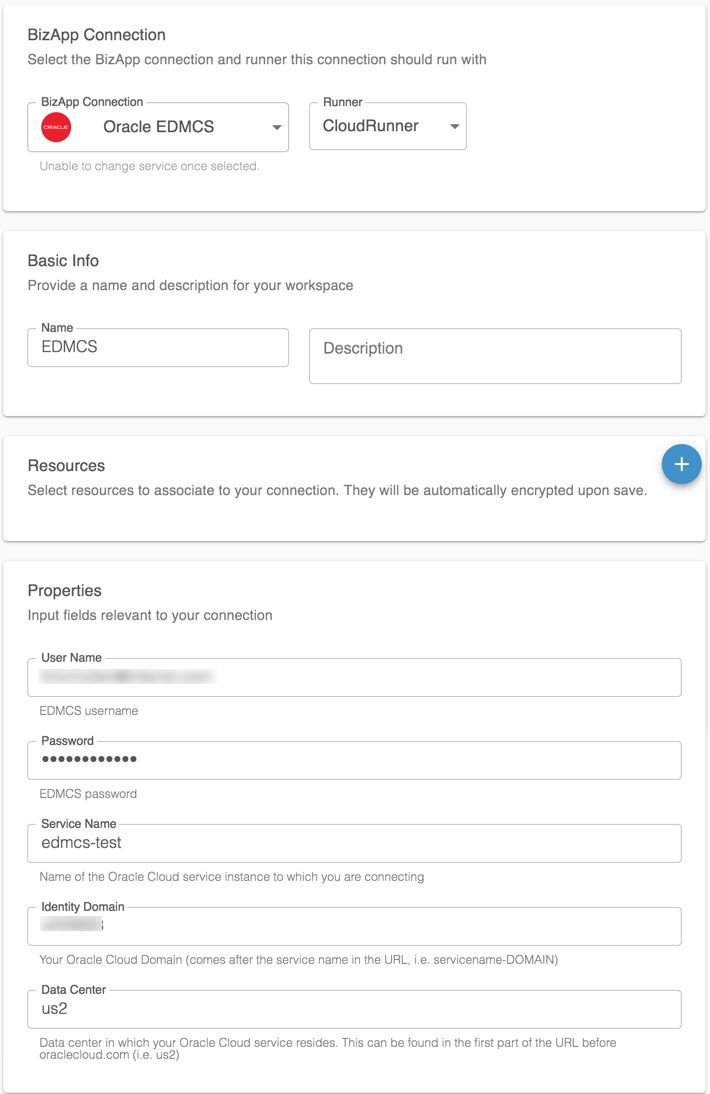Add a resource with the plus button
This screenshot has height=1094, width=710.
(681, 464)
